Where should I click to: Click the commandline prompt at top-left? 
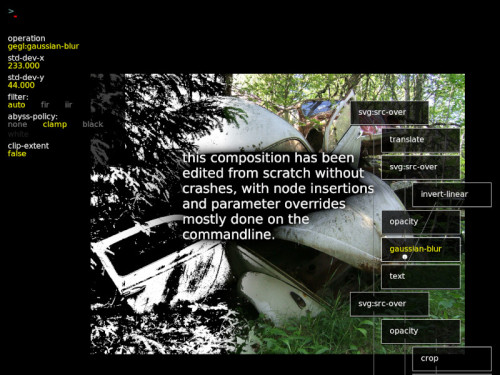[13, 13]
